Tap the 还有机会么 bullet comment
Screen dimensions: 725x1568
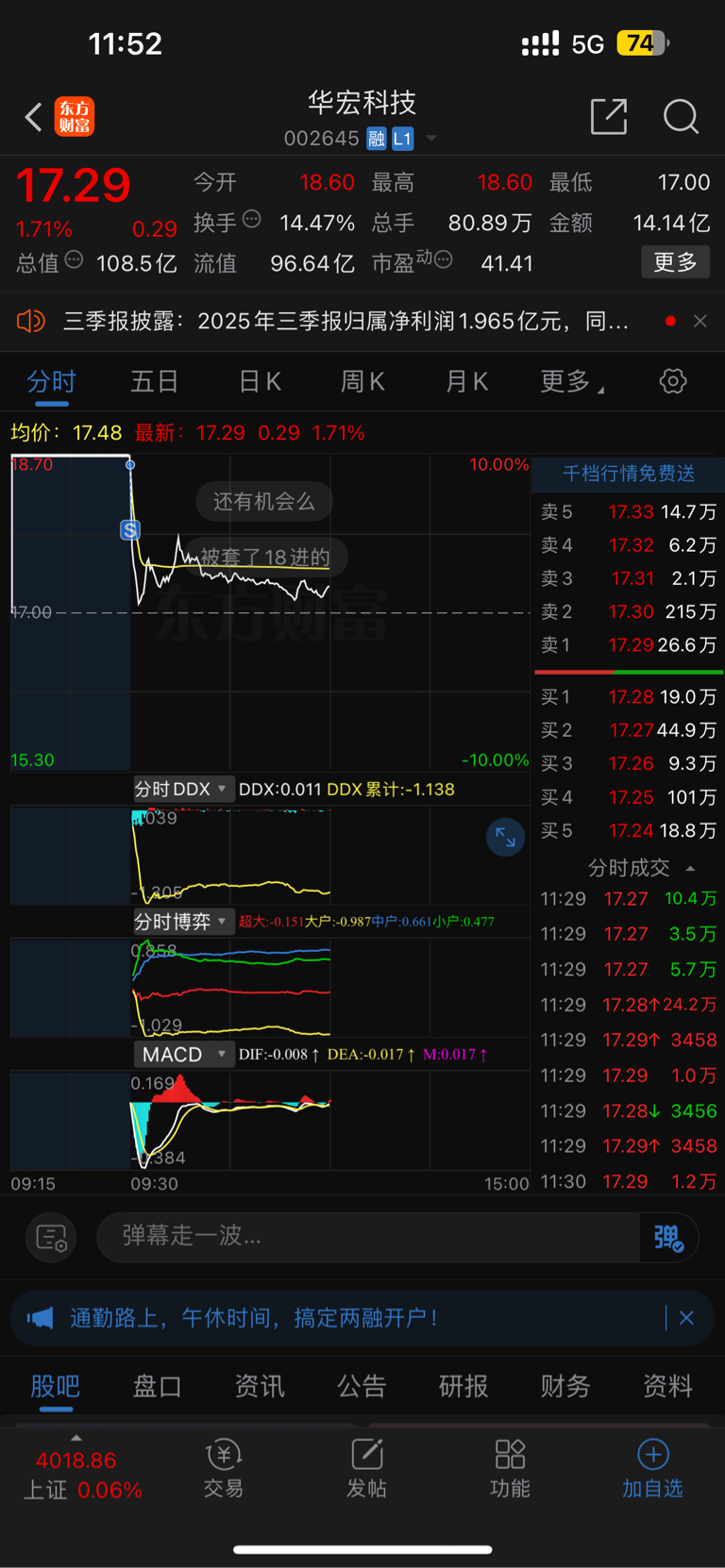coord(264,501)
